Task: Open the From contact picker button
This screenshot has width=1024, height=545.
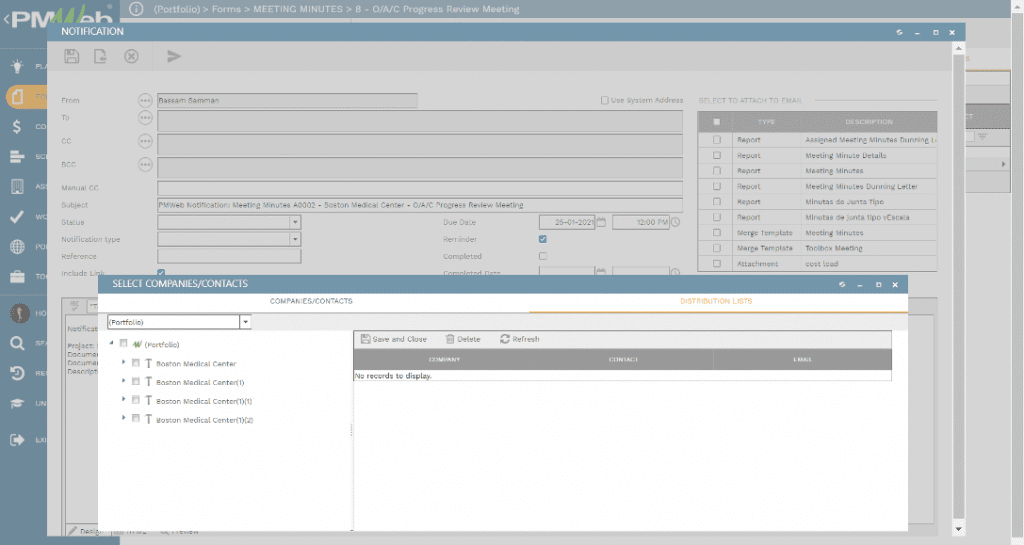Action: (145, 101)
